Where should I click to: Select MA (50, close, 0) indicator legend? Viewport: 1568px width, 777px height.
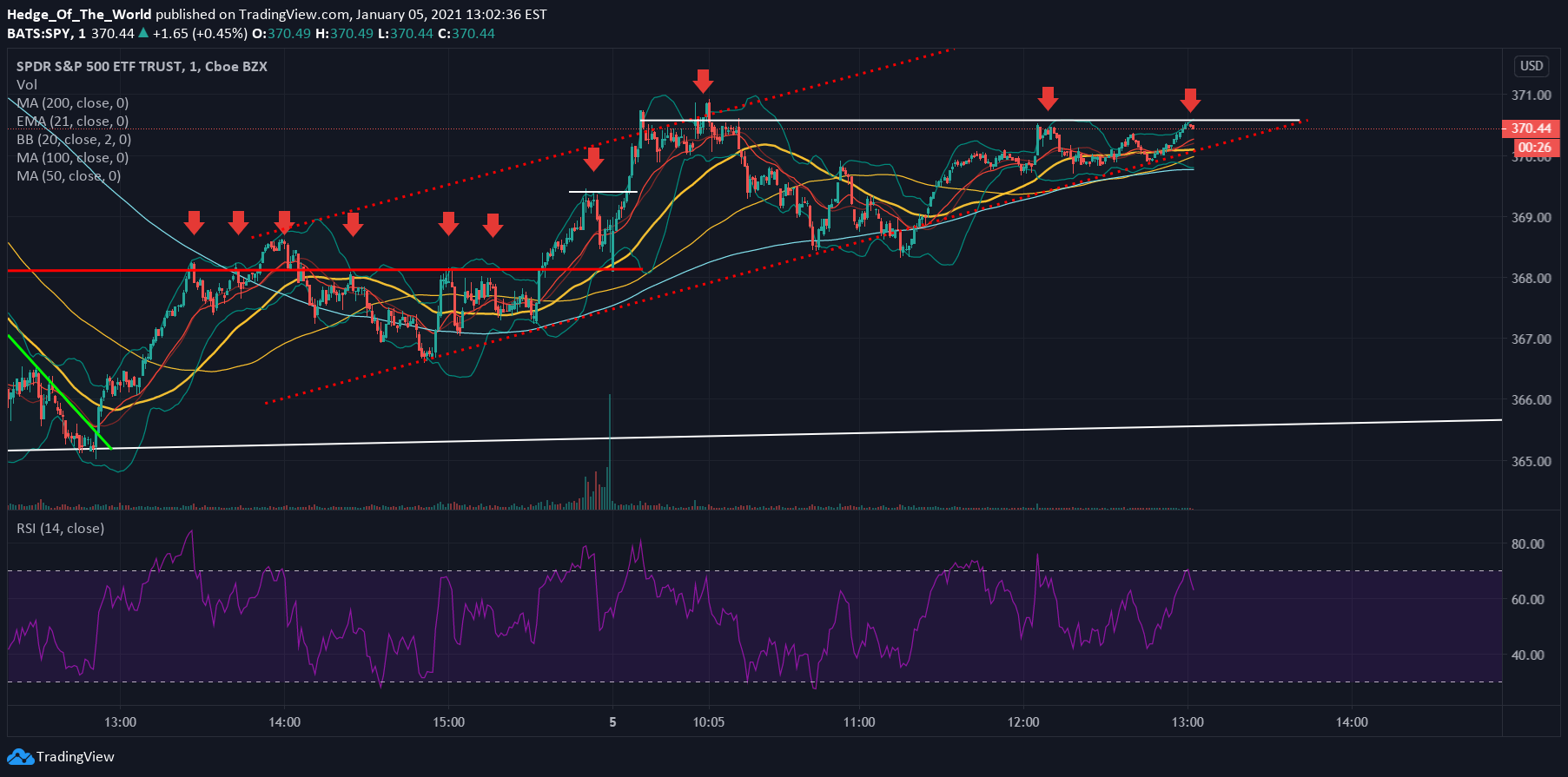tap(69, 175)
